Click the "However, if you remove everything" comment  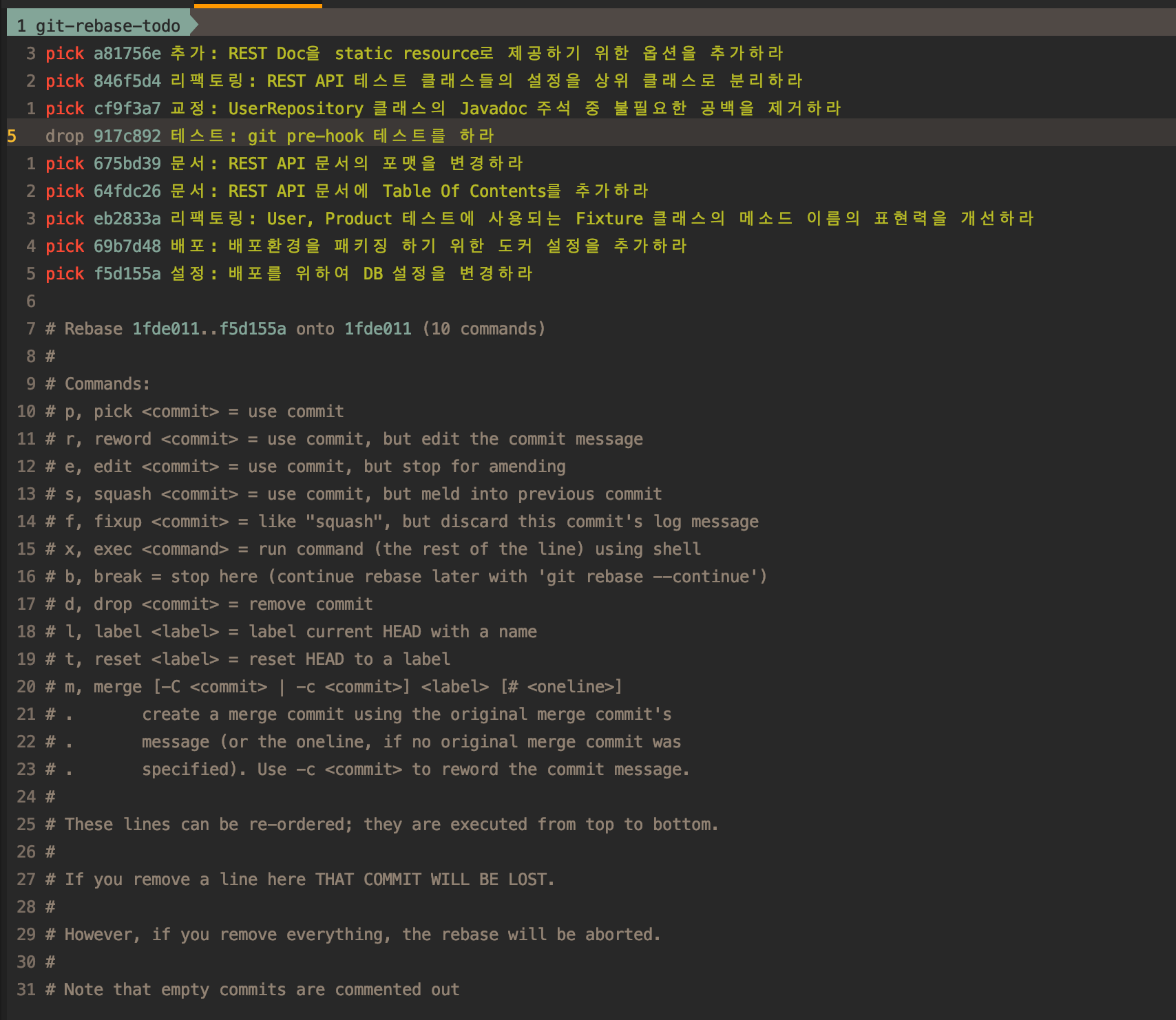(x=353, y=934)
